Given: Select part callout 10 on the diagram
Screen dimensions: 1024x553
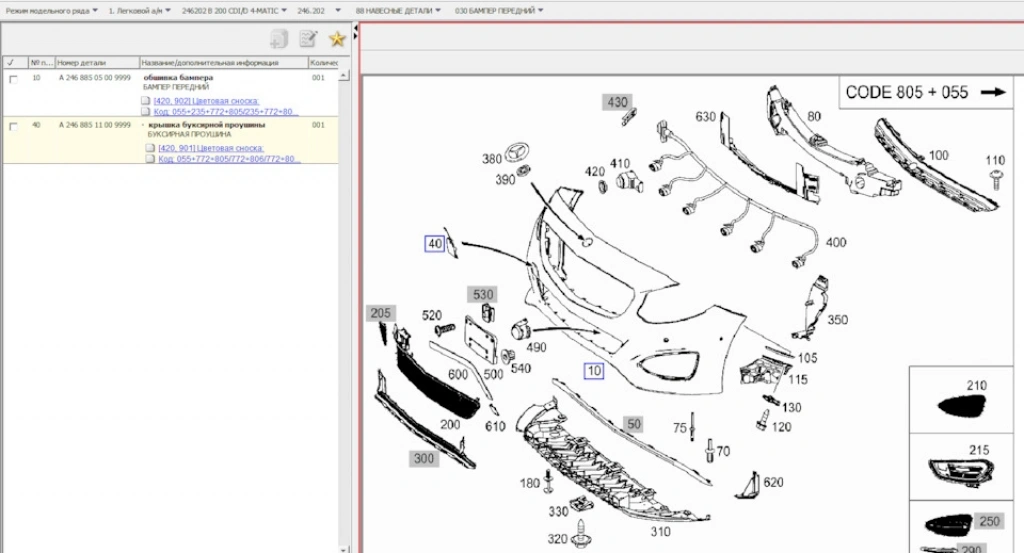Looking at the screenshot, I should coord(595,371).
